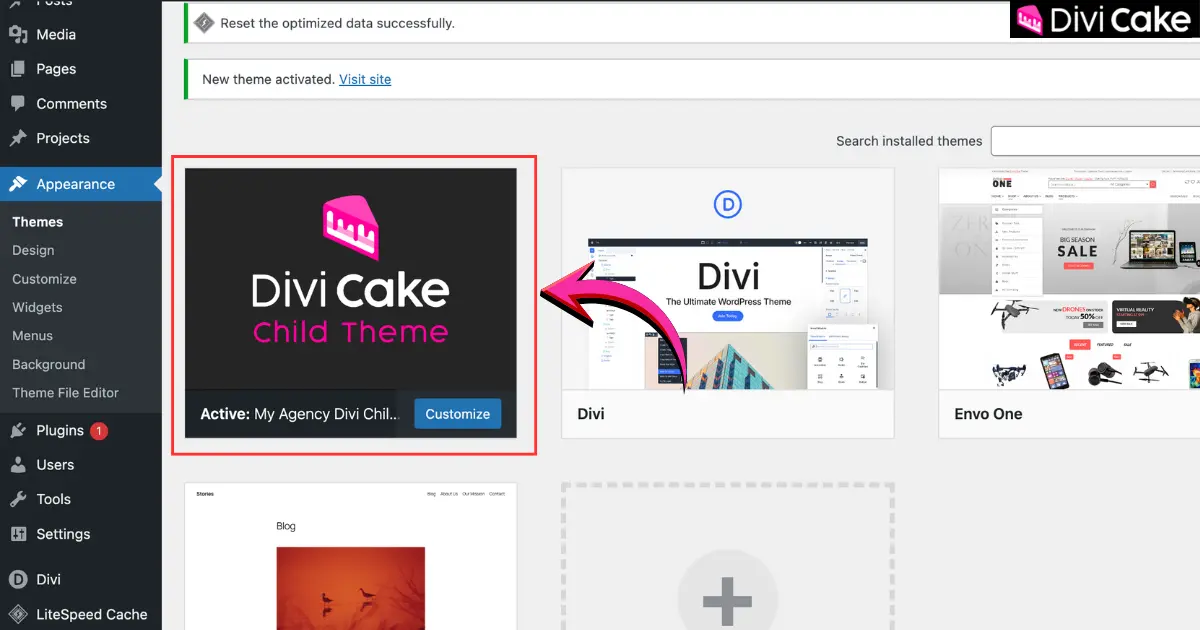Click the Tools wrench icon
The height and width of the screenshot is (630, 1200).
coord(18,499)
